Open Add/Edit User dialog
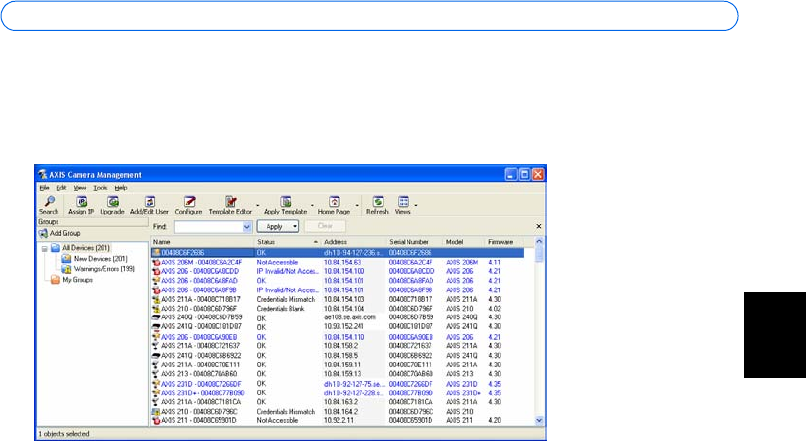The height and width of the screenshot is (441, 806). pos(150,204)
